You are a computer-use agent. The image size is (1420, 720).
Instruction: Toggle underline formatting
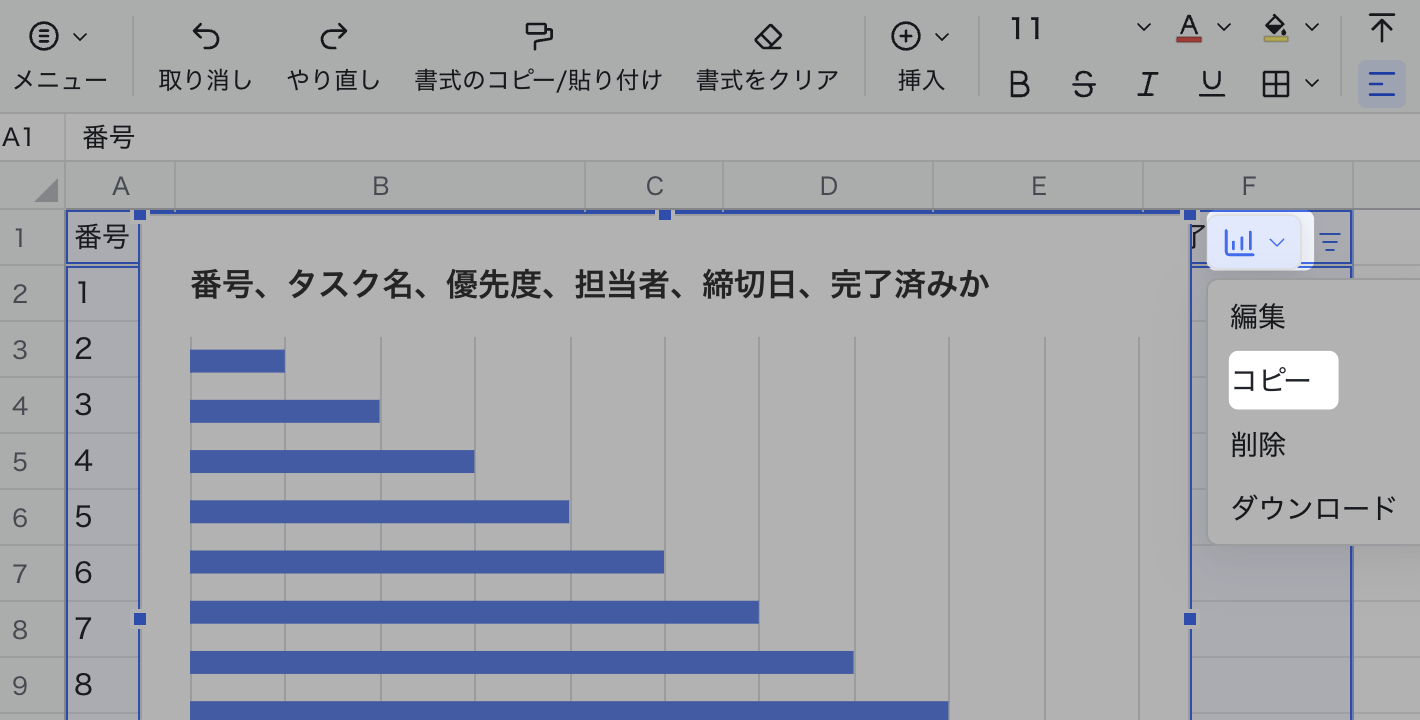coord(1212,85)
